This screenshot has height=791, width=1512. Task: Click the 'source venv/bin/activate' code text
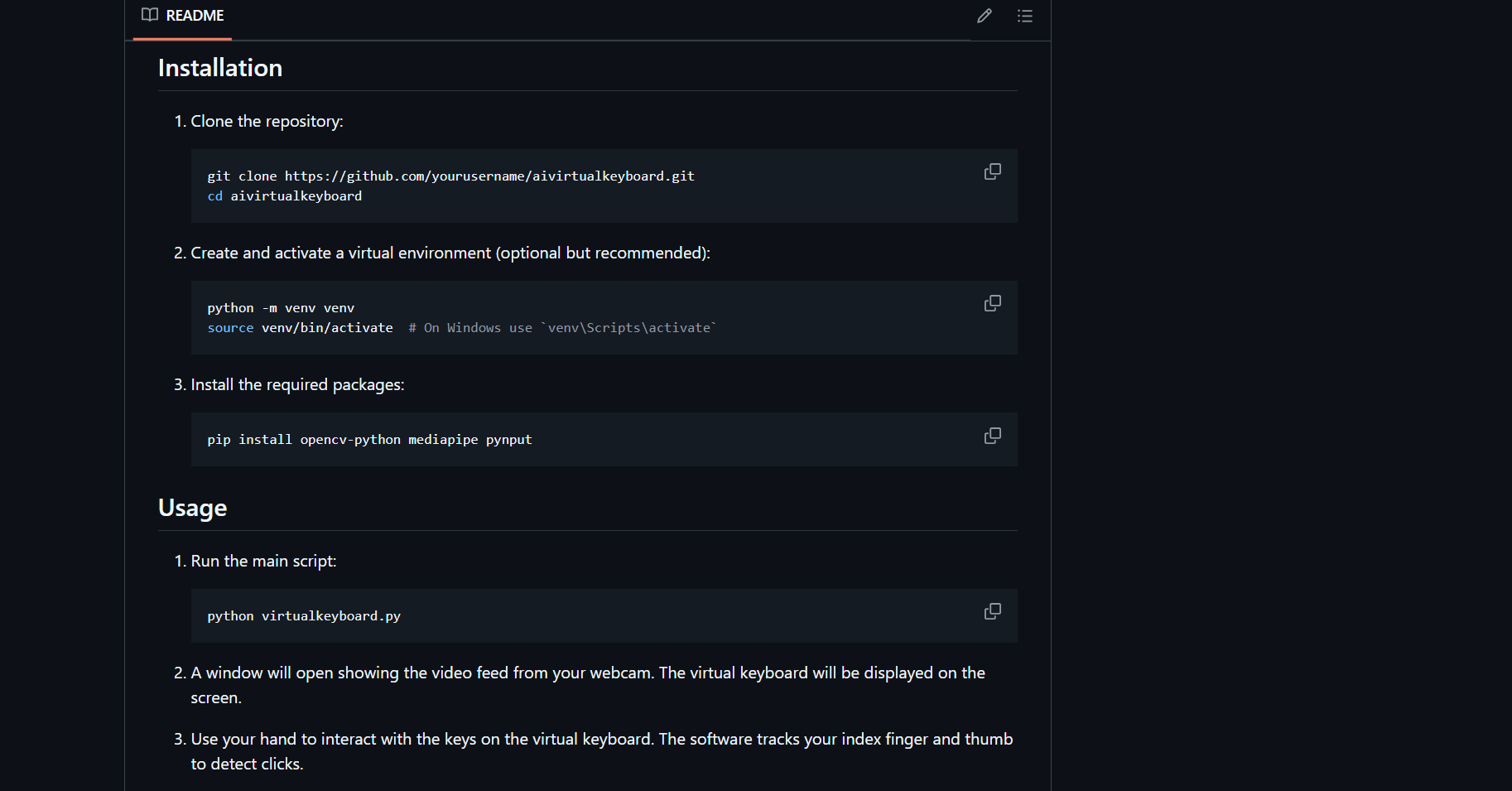click(301, 328)
